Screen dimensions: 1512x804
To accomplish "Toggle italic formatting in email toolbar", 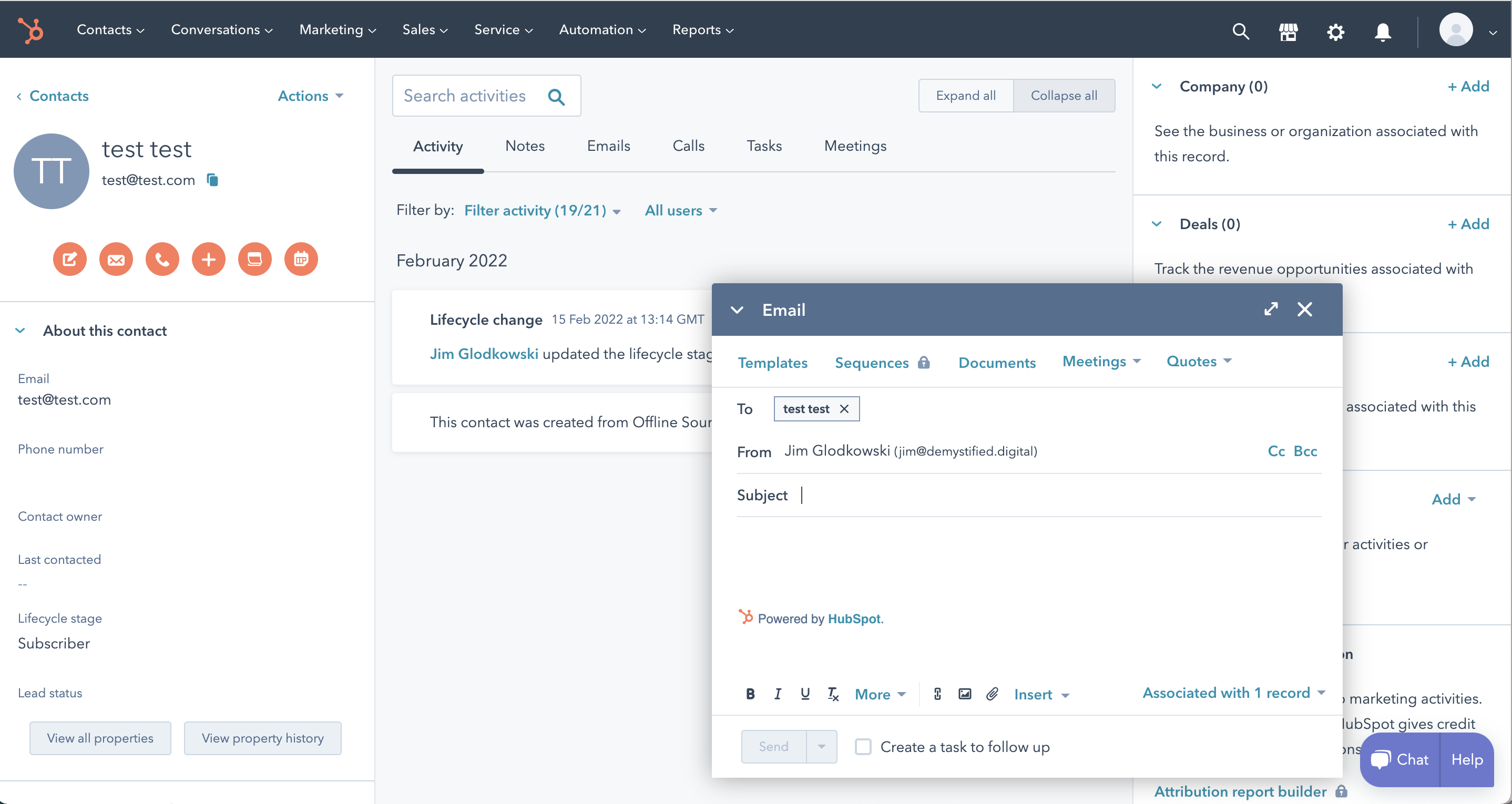I will tap(777, 694).
